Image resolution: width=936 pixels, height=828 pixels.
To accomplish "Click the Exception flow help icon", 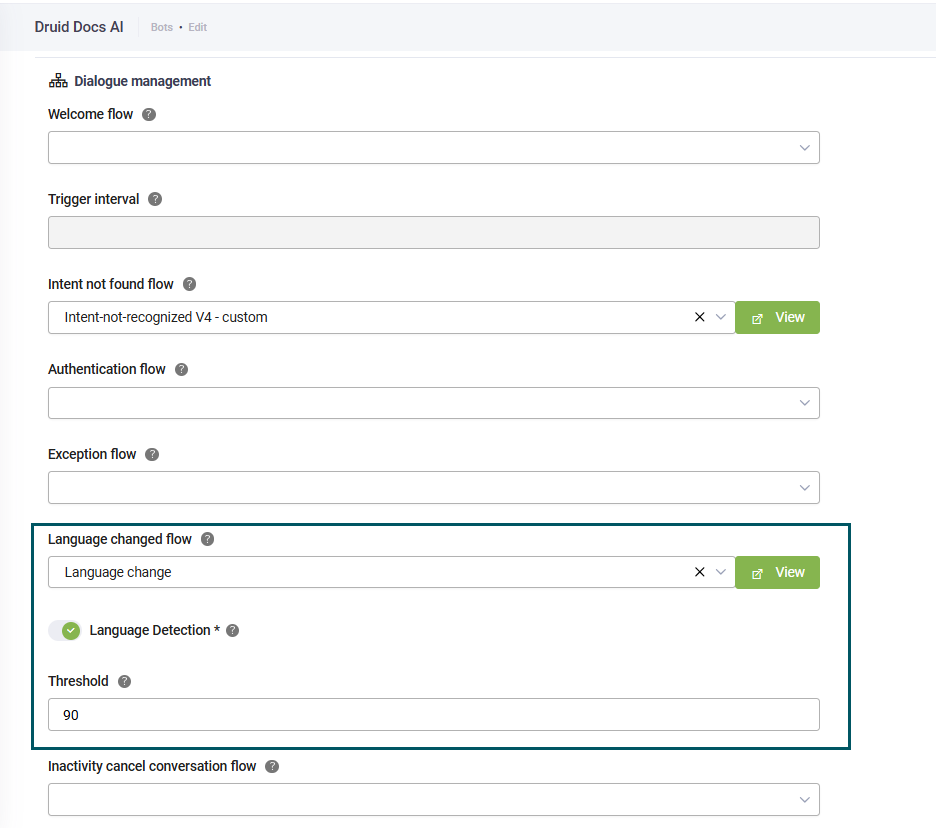I will click(x=151, y=454).
